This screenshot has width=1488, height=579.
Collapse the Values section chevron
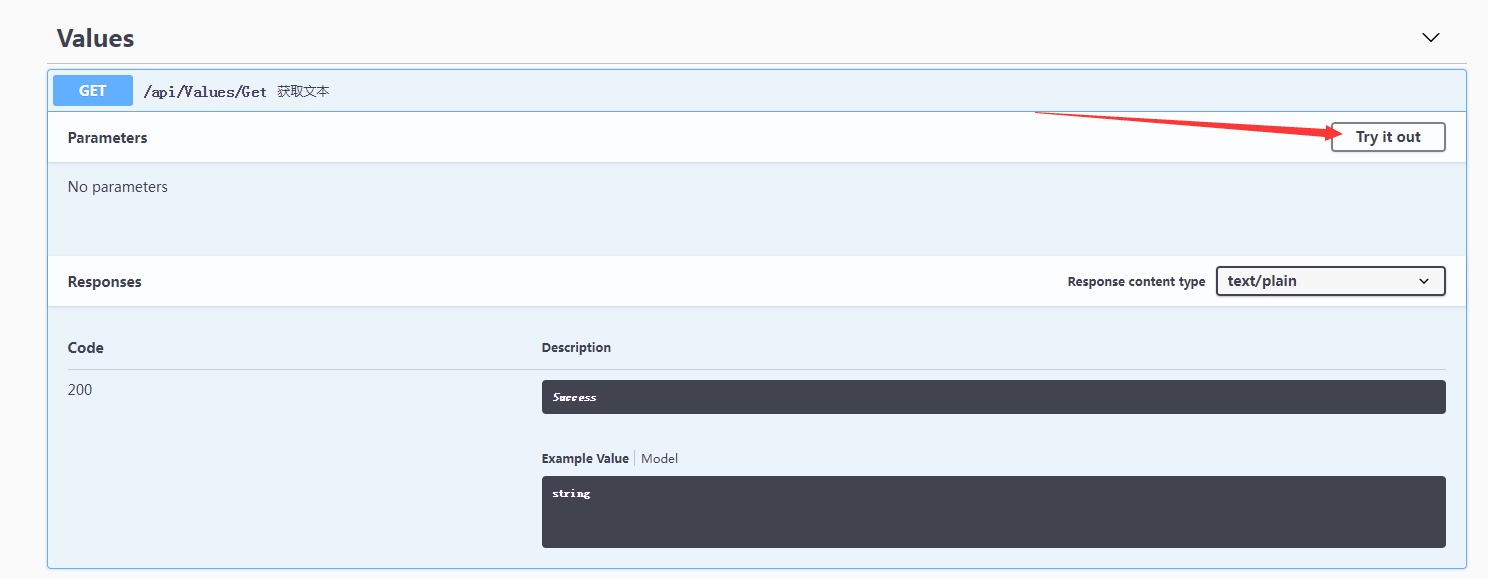[1431, 38]
